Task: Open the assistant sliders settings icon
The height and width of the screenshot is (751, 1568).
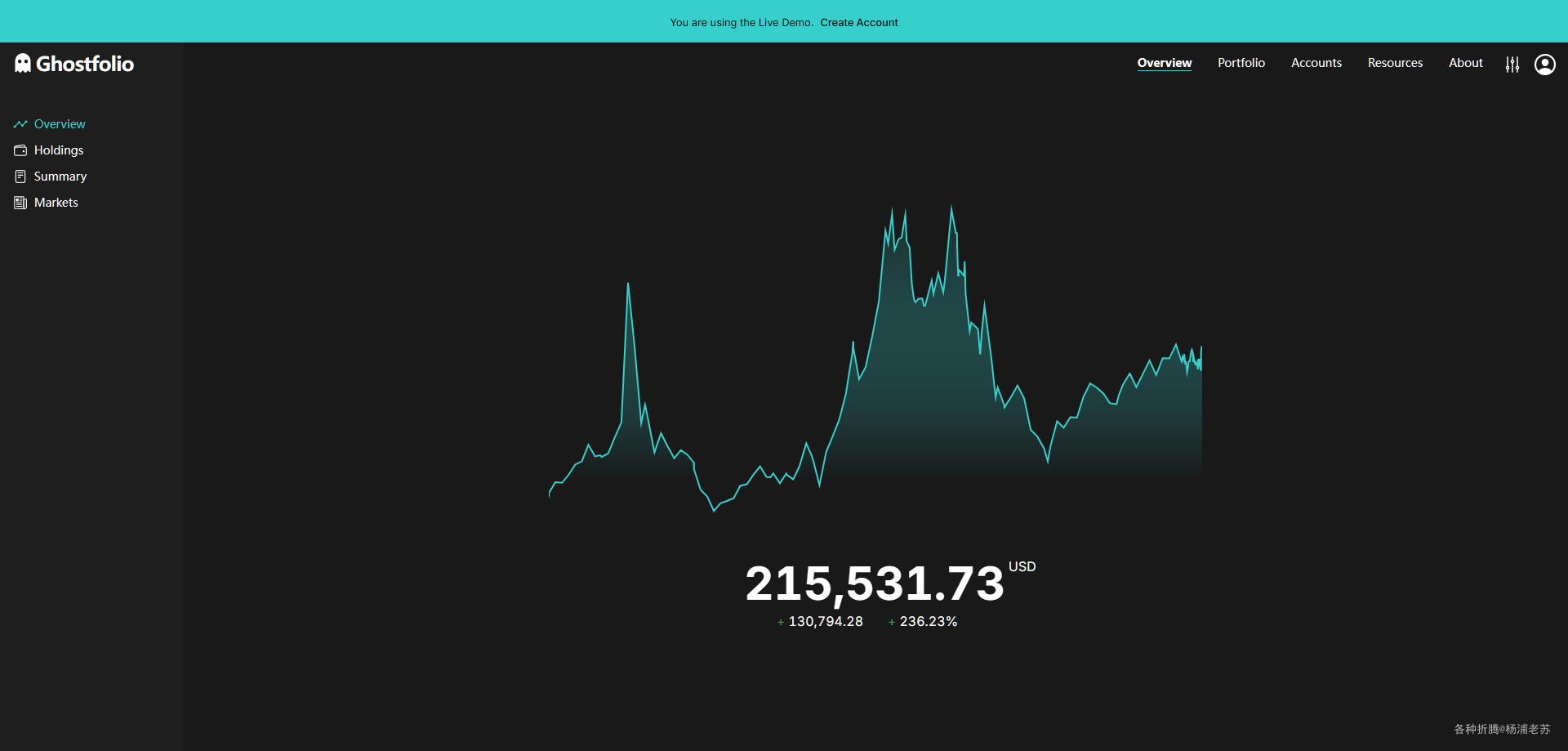Action: tap(1512, 65)
